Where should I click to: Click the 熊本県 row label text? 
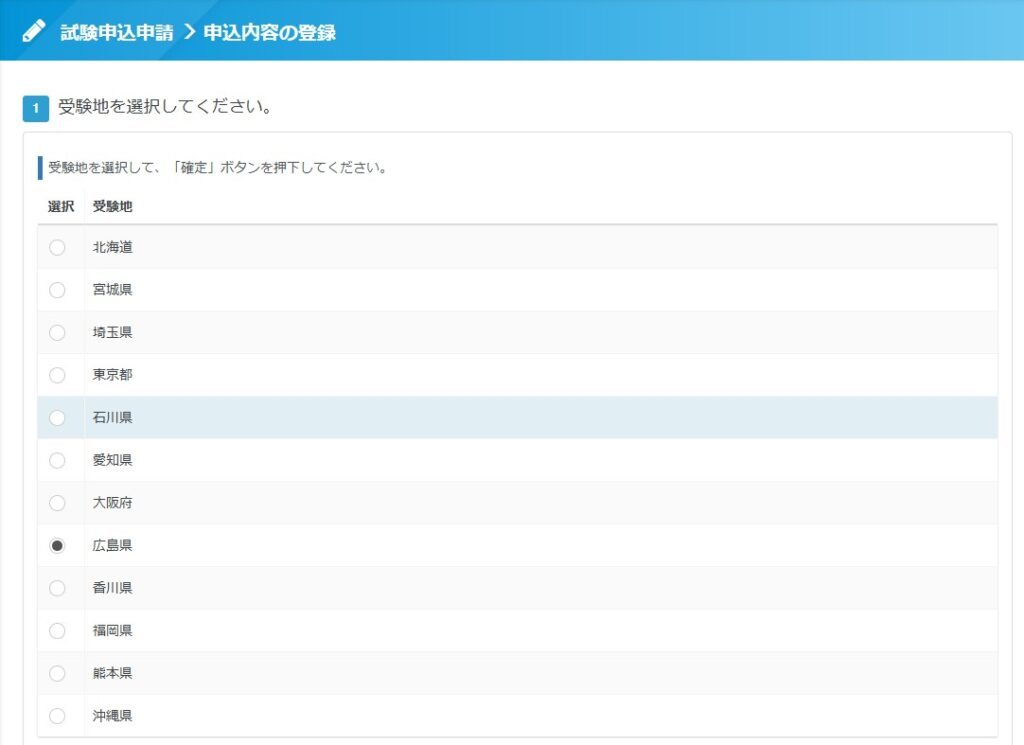pos(112,673)
